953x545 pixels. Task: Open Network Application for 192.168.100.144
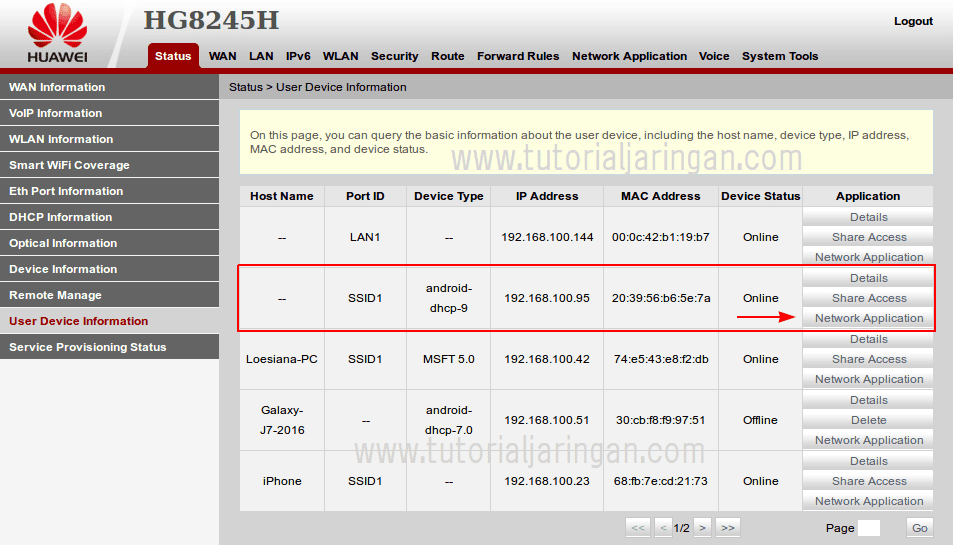(868, 257)
